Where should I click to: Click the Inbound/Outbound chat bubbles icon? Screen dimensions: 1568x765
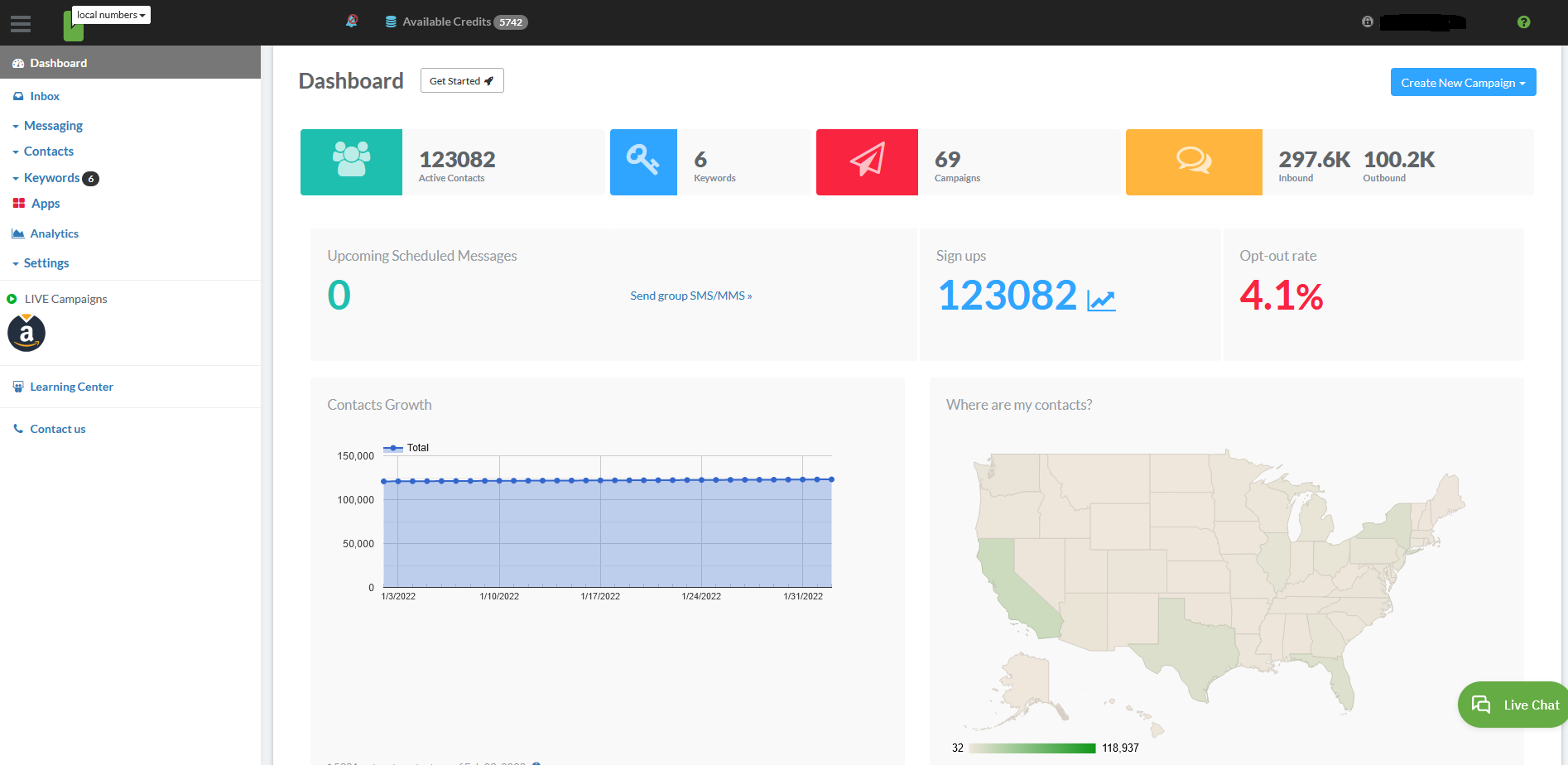1194,161
